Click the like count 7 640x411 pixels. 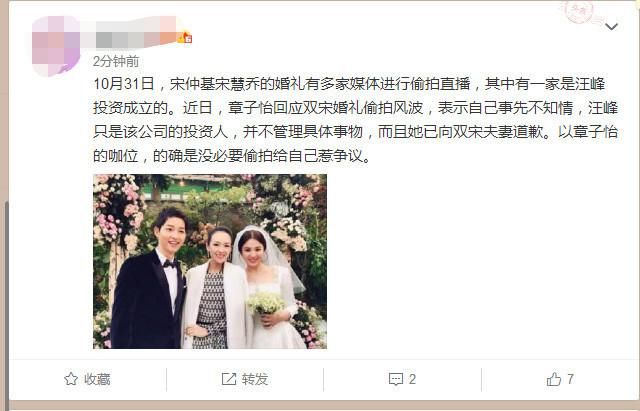570,379
